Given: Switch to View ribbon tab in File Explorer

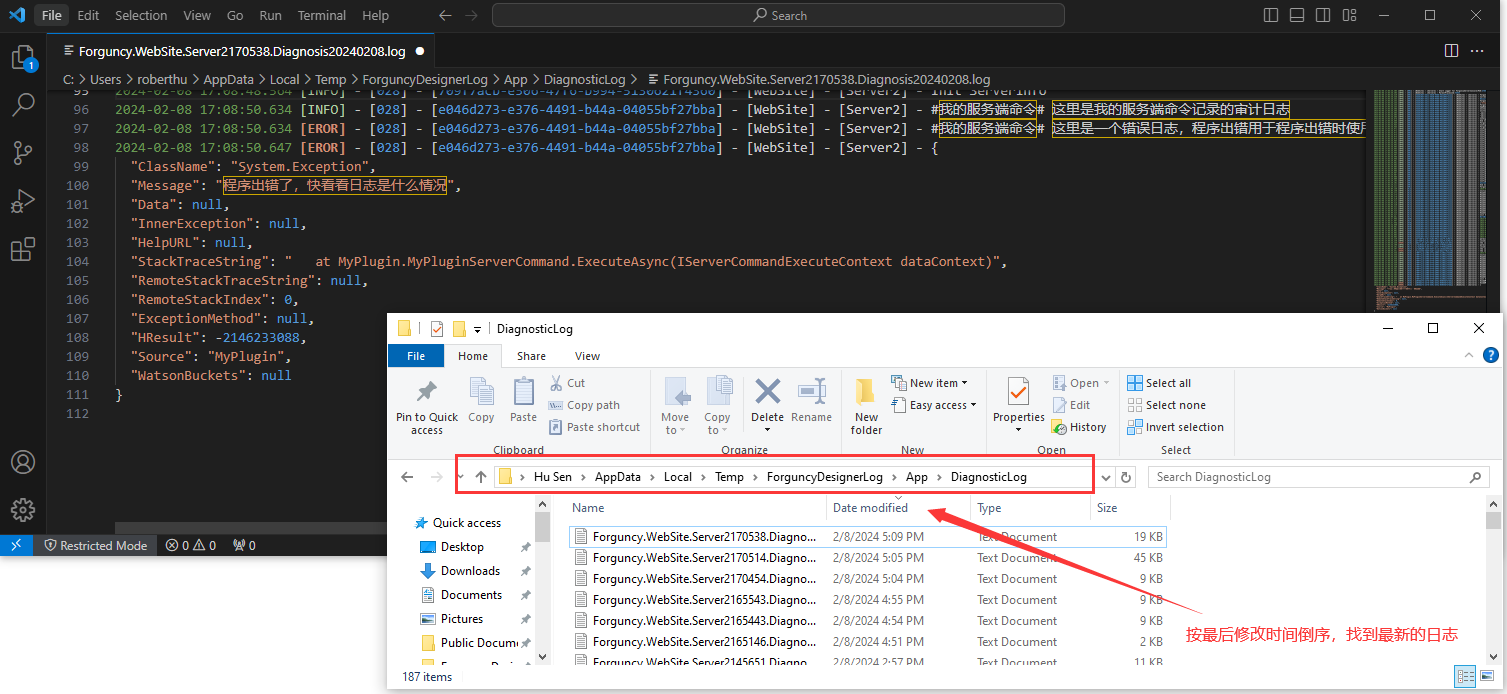Looking at the screenshot, I should [588, 356].
